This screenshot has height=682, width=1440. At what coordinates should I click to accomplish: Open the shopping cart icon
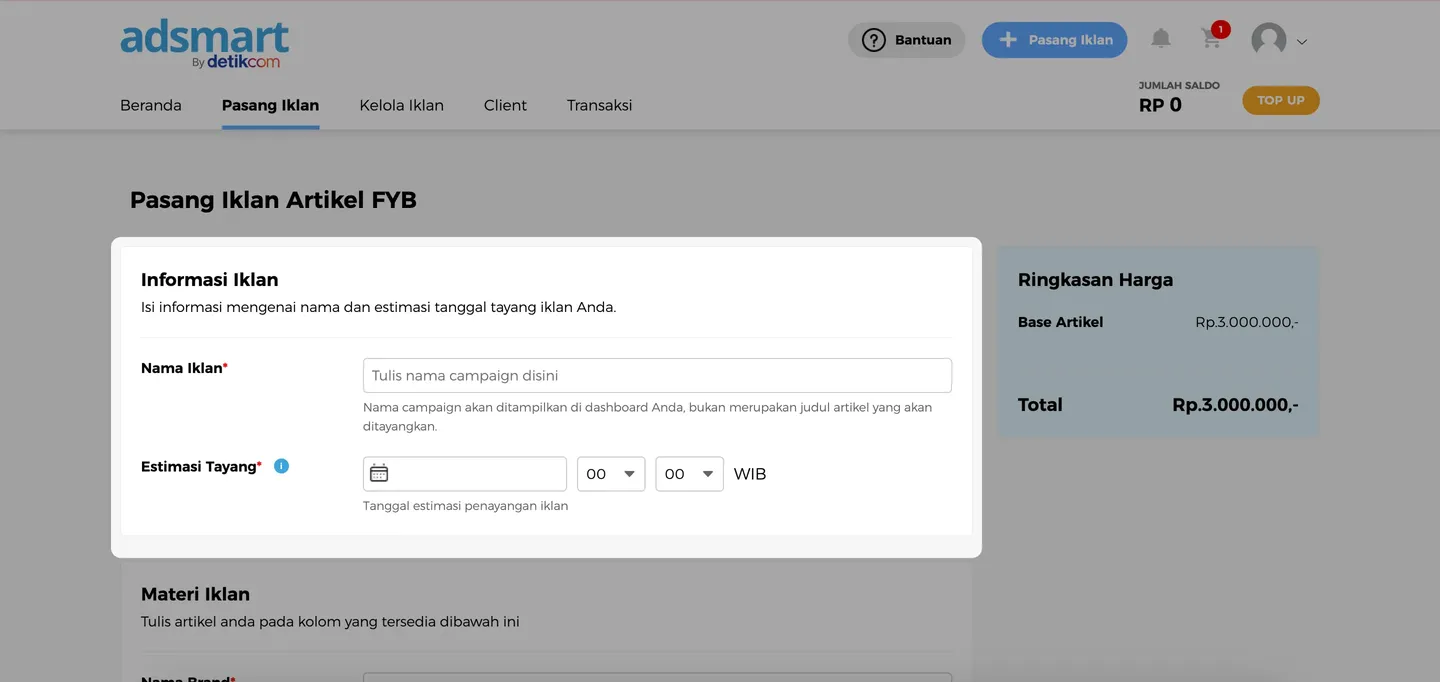[x=1211, y=39]
